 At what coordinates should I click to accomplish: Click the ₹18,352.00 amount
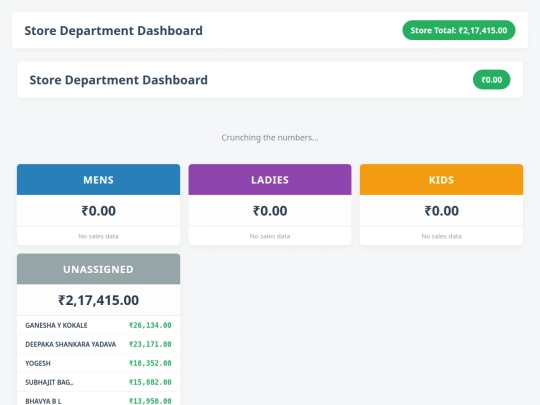tap(150, 363)
